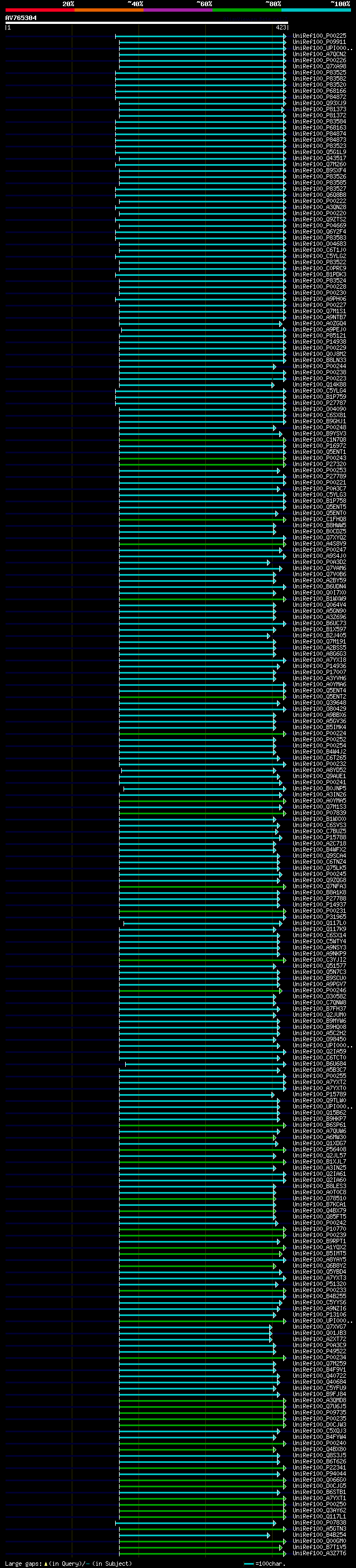Select the UniRef100_B6UC73 label

pos(319,624)
